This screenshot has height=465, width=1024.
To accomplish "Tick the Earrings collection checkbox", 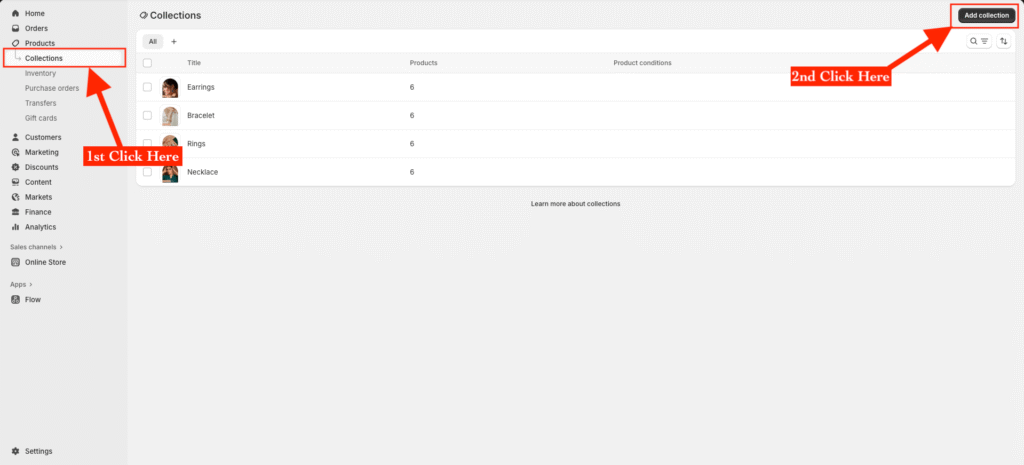I will click(x=147, y=87).
